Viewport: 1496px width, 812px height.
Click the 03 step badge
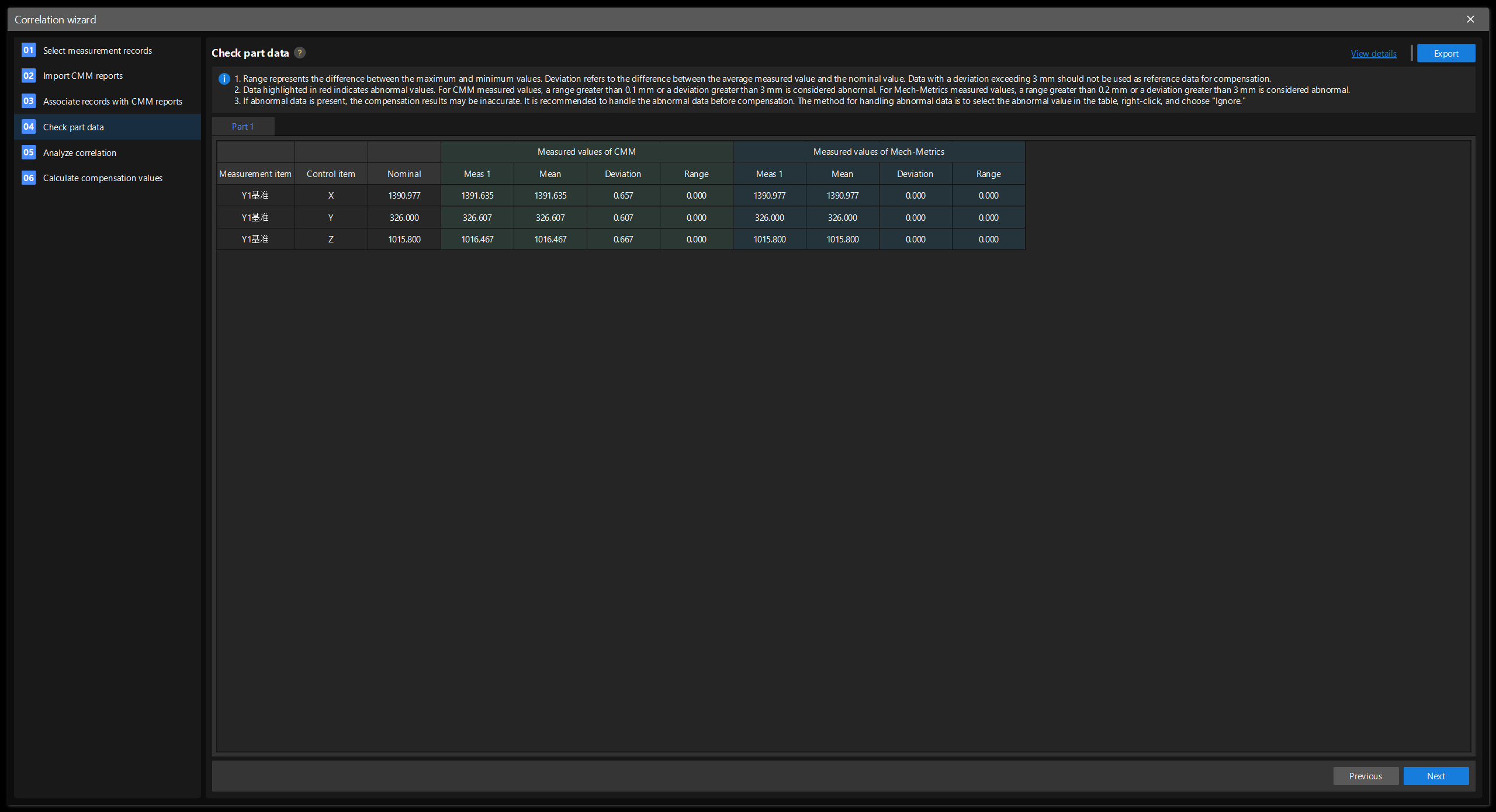[28, 101]
